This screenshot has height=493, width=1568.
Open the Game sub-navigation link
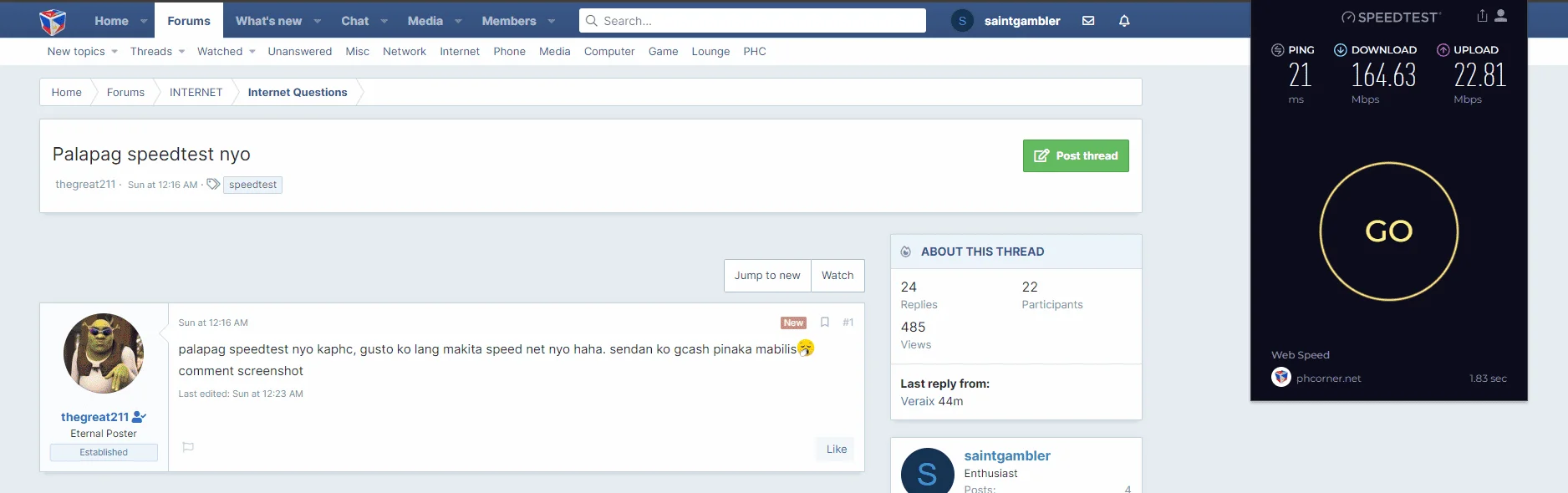664,52
